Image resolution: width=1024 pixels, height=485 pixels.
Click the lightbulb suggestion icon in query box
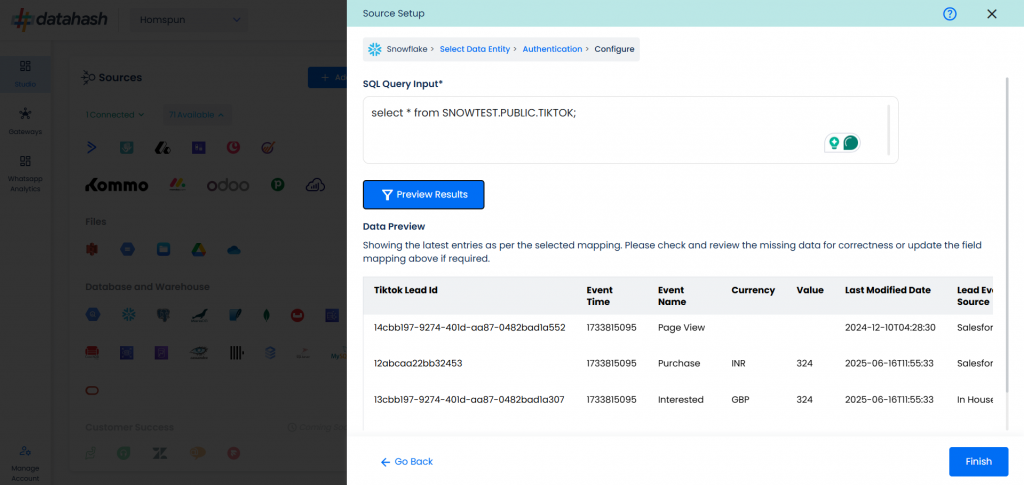[834, 142]
